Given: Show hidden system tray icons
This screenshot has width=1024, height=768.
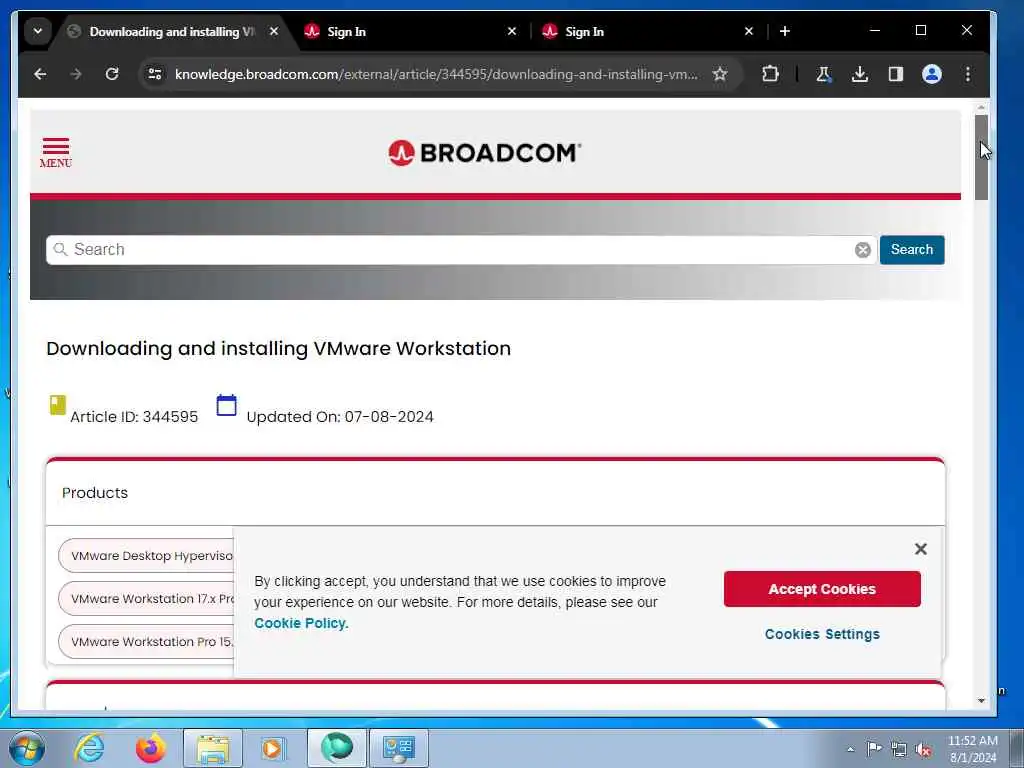Looking at the screenshot, I should [850, 749].
